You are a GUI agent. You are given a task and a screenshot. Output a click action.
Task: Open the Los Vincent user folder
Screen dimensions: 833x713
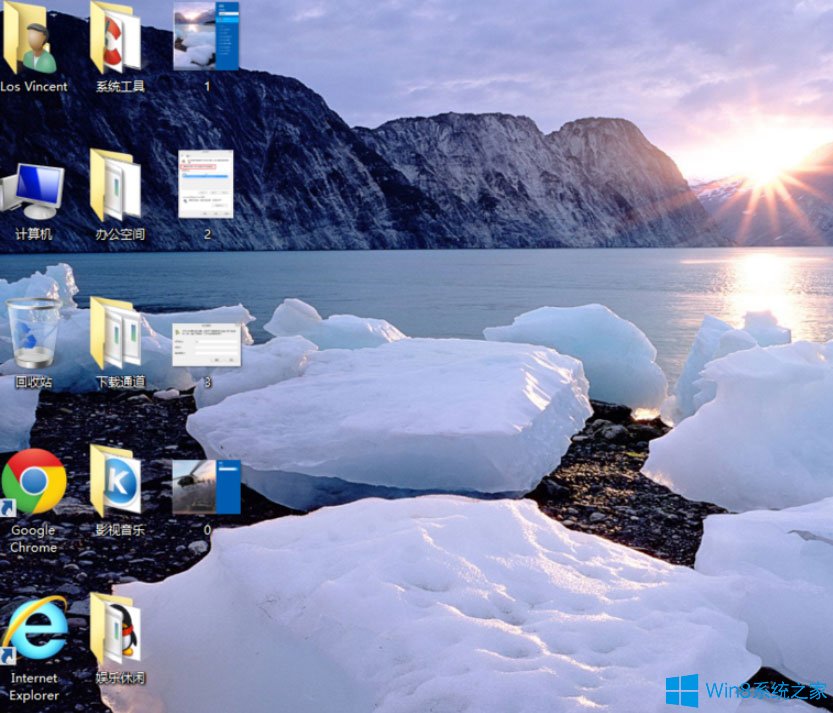(x=30, y=37)
